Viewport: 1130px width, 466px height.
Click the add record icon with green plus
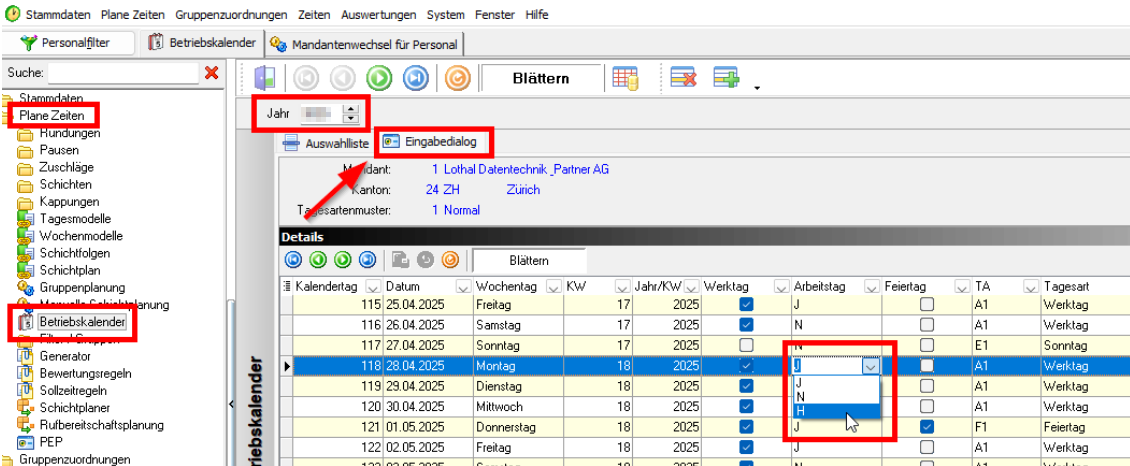click(725, 78)
